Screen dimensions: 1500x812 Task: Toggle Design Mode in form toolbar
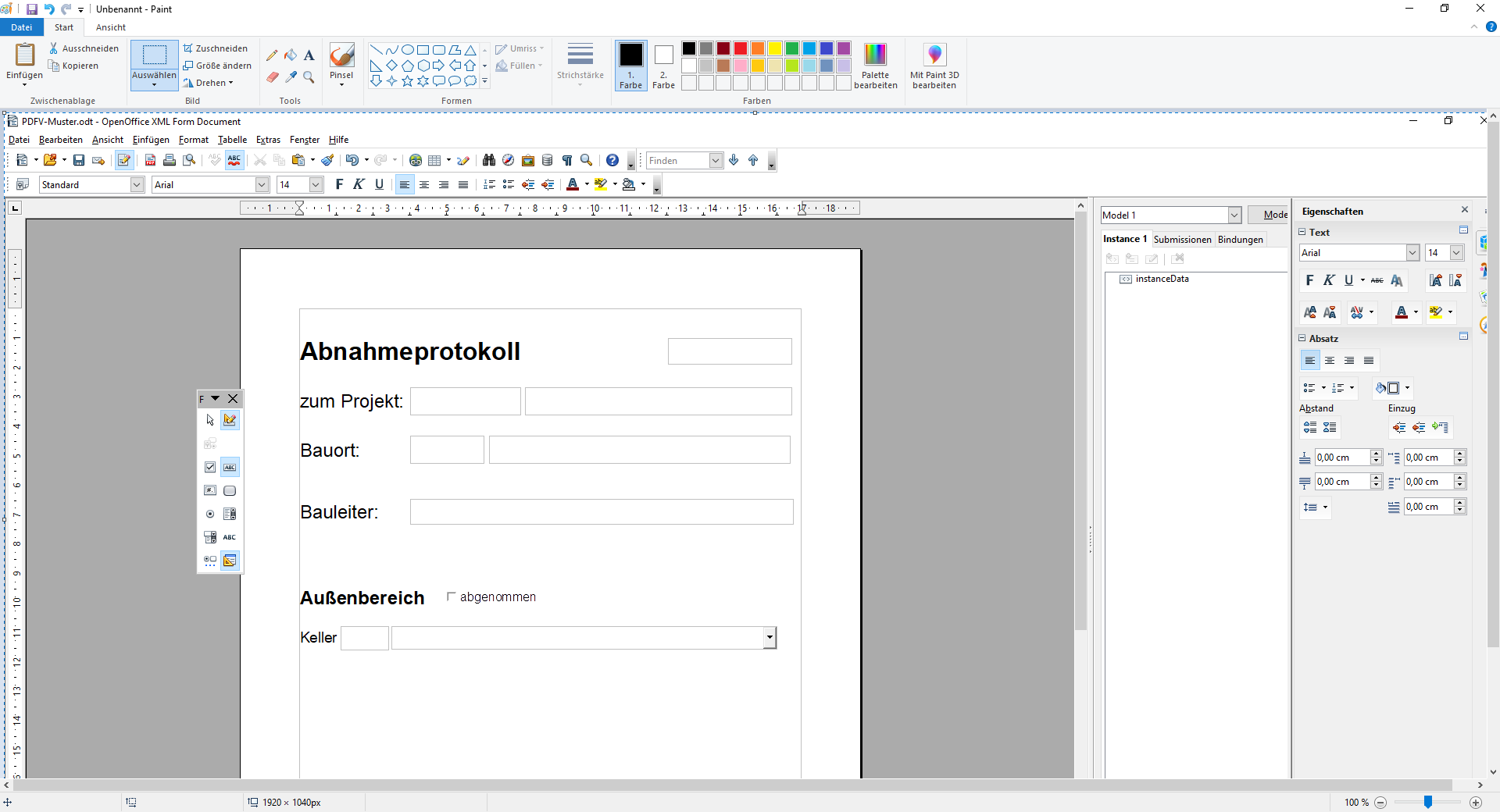pyautogui.click(x=230, y=420)
